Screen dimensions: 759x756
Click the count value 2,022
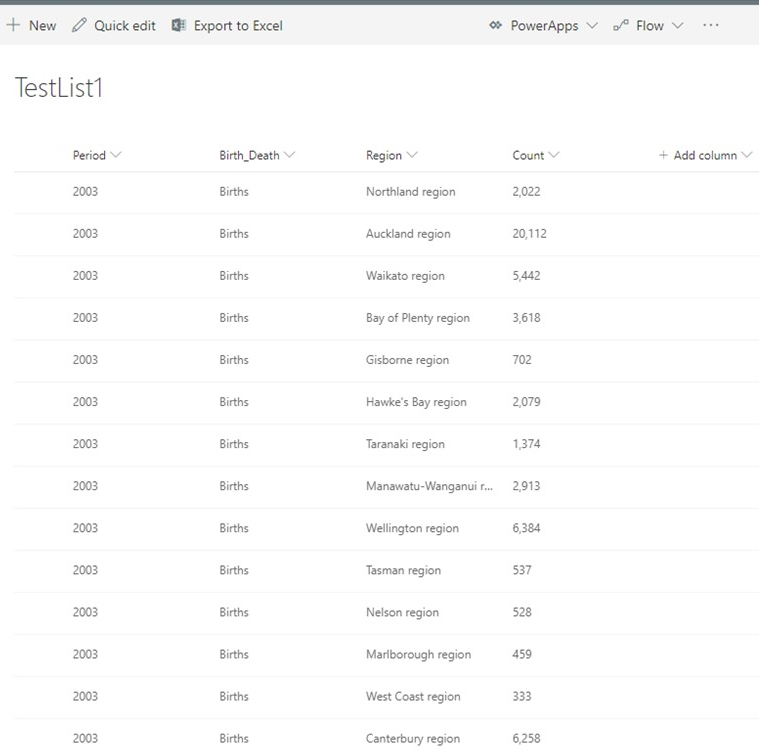pos(526,192)
